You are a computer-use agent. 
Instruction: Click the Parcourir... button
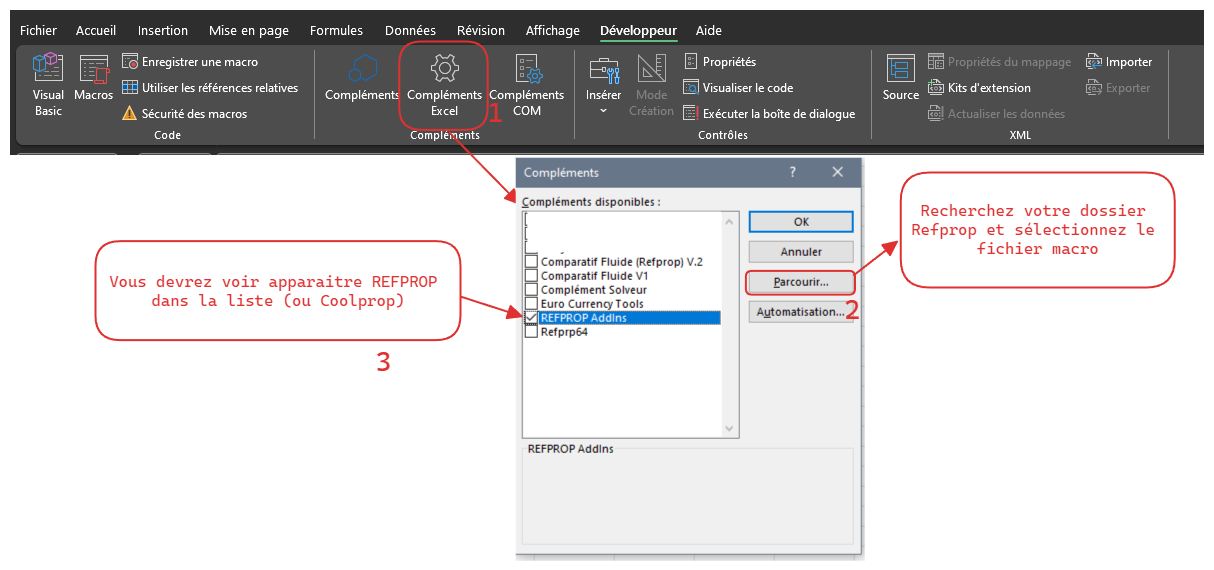pos(801,282)
